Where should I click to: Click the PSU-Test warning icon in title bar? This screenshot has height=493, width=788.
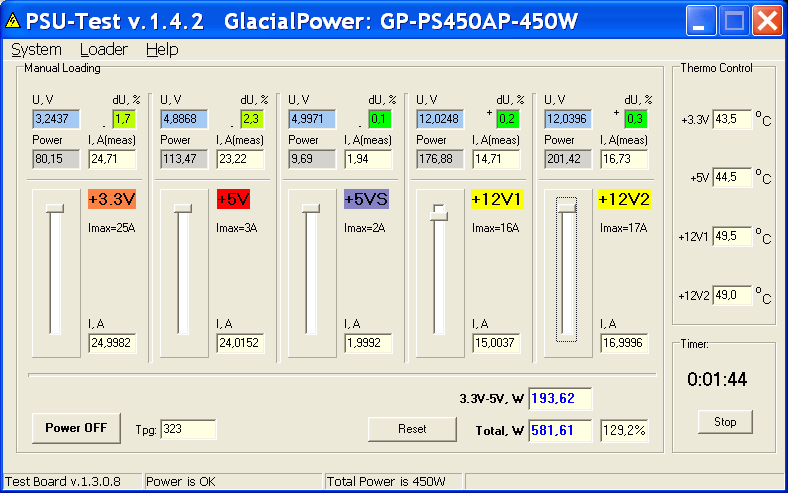[12, 21]
